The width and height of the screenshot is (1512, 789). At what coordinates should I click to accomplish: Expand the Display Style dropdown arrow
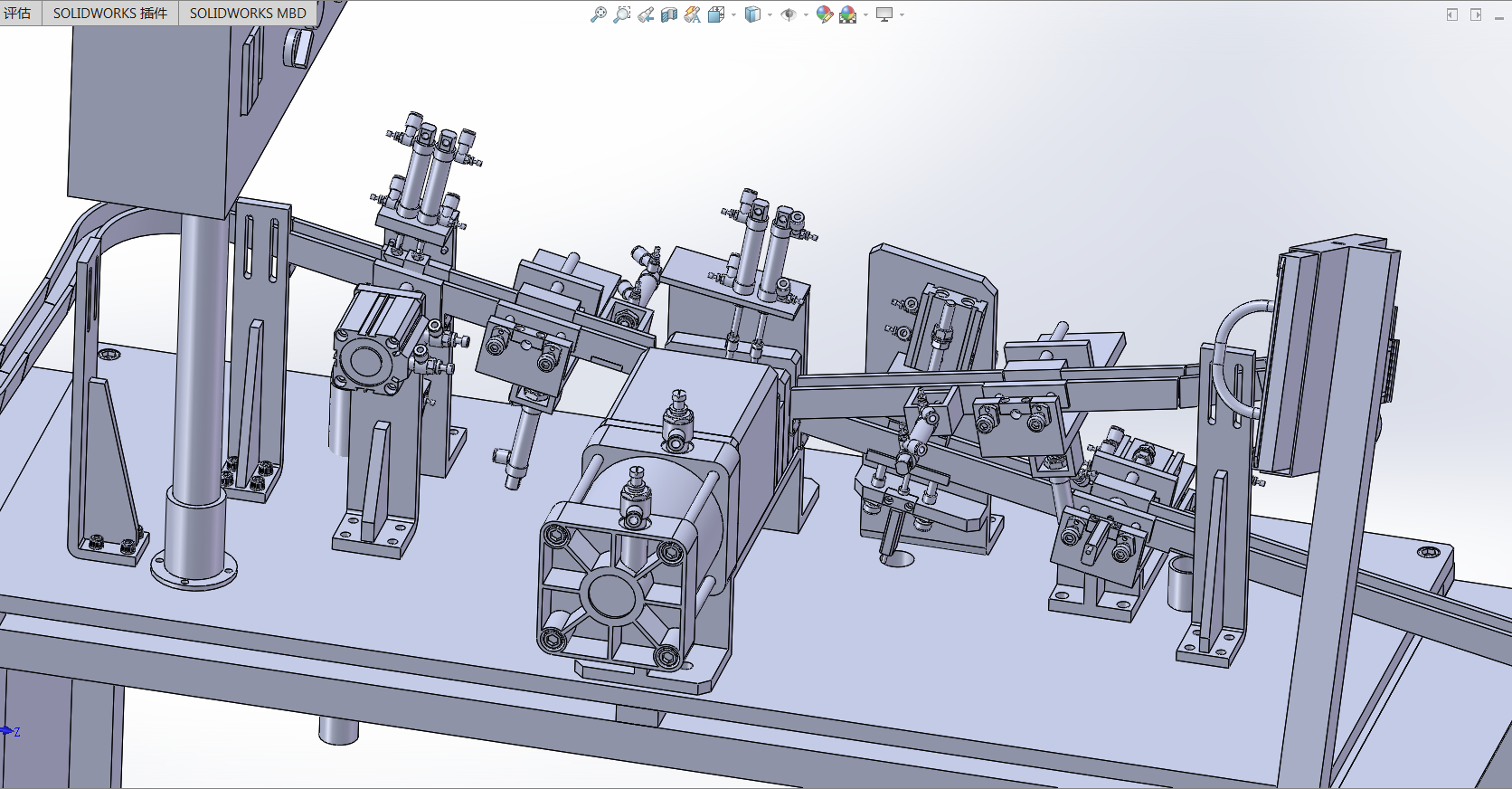pyautogui.click(x=770, y=14)
